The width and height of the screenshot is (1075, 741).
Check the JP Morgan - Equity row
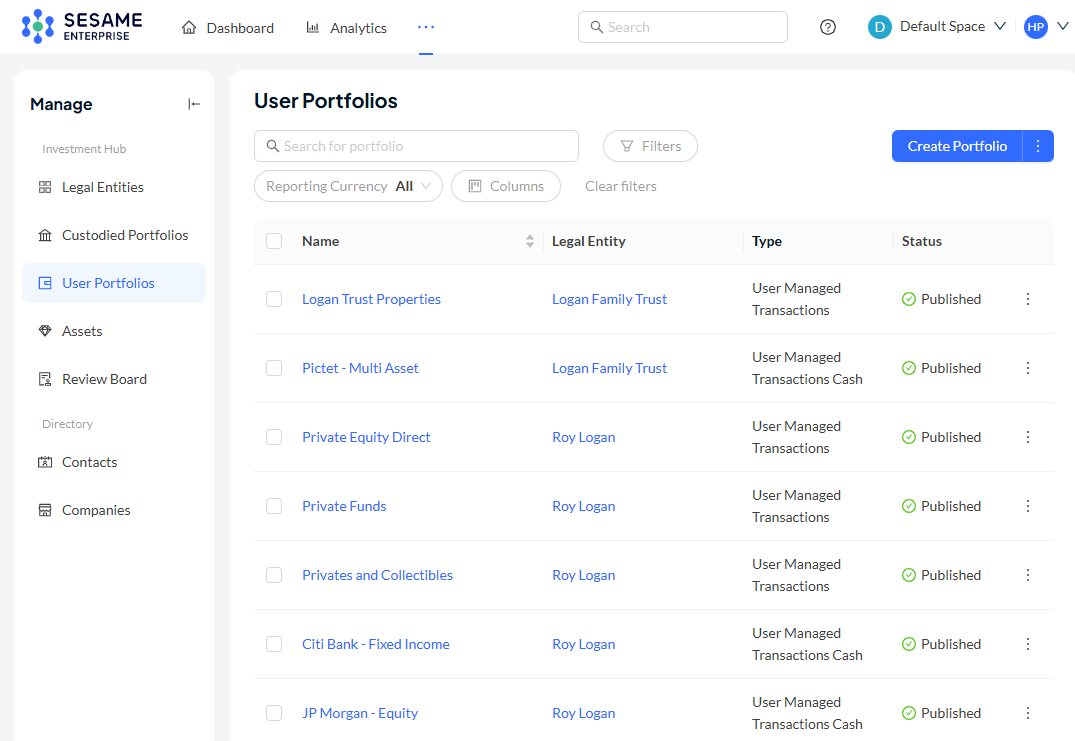pyautogui.click(x=274, y=713)
